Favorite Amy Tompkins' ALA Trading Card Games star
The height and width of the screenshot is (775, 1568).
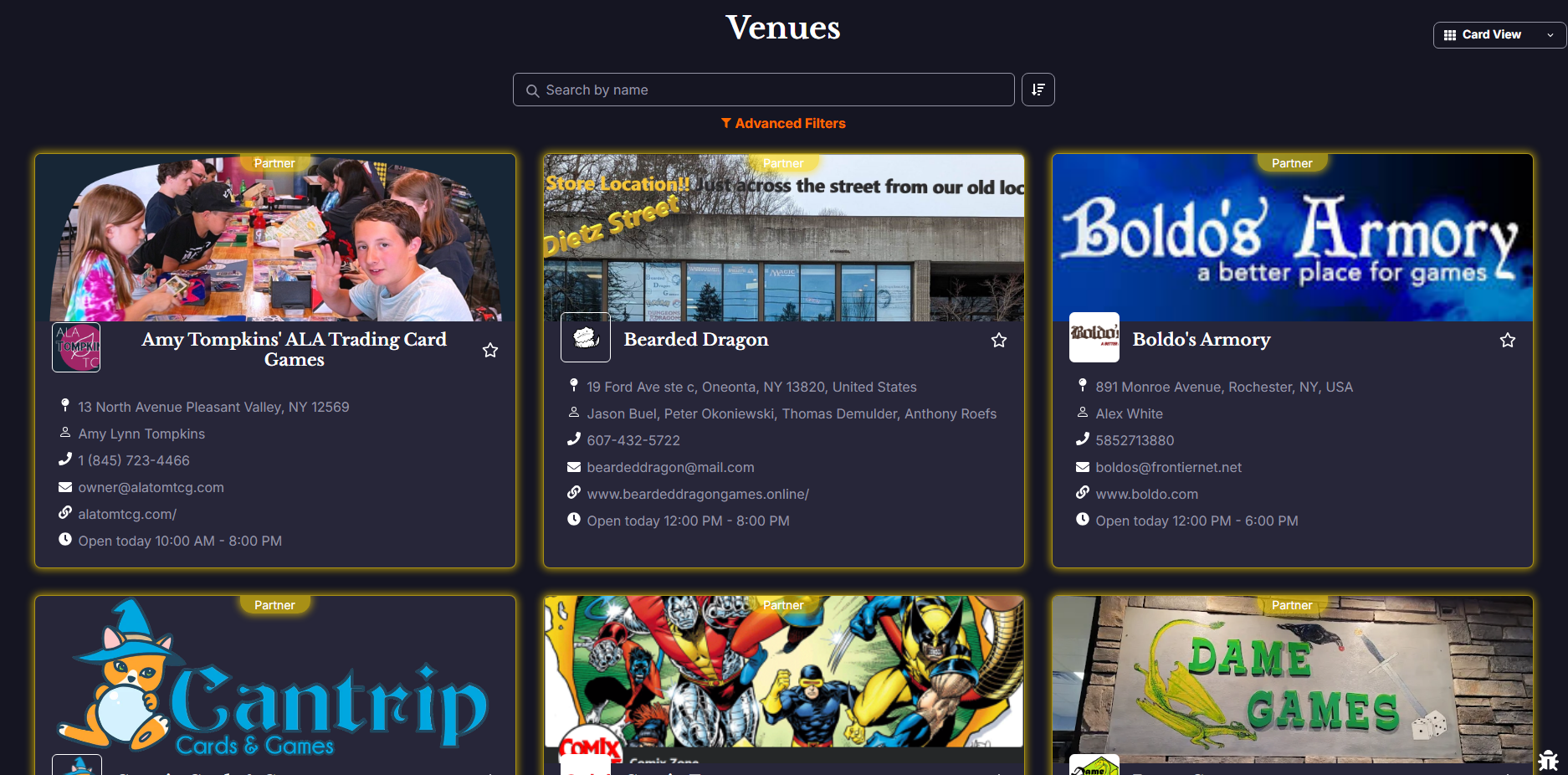490,350
